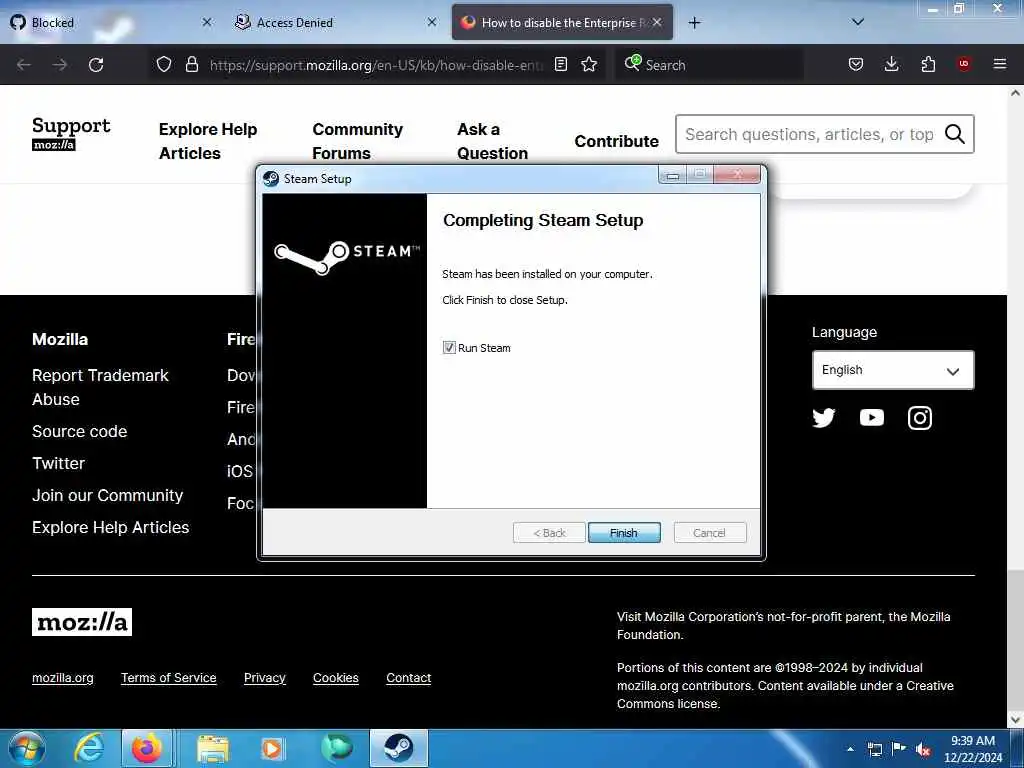Uncheck the Run Steam checkbox
The width and height of the screenshot is (1024, 768).
(x=449, y=347)
